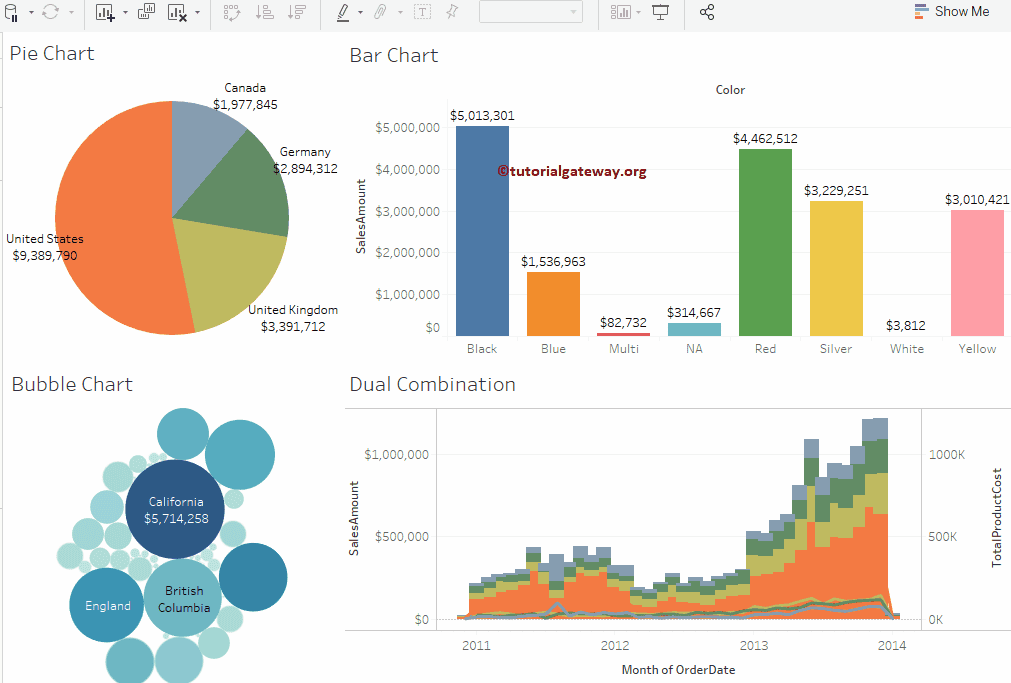This screenshot has height=683, width=1011.
Task: Click the New Worksheet icon
Action: click(105, 12)
